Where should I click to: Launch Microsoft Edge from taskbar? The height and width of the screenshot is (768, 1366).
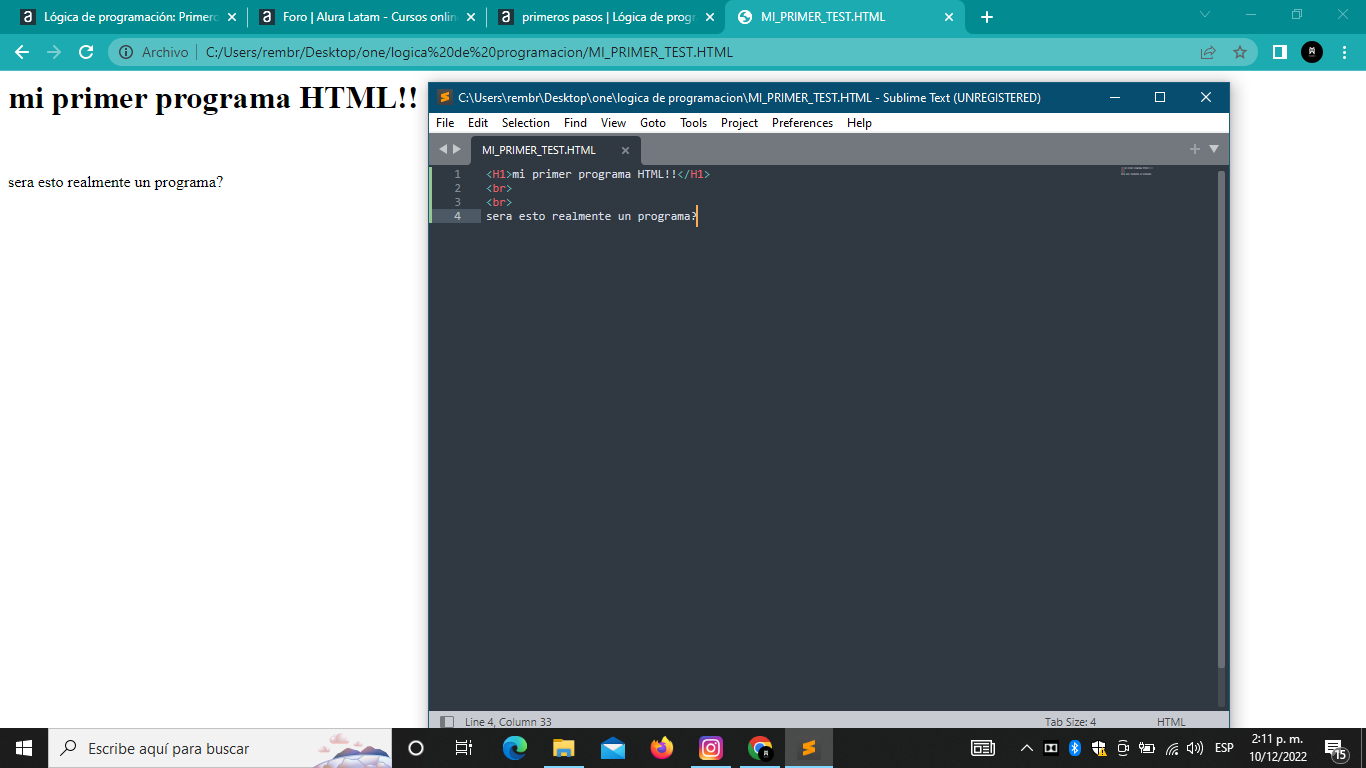515,748
